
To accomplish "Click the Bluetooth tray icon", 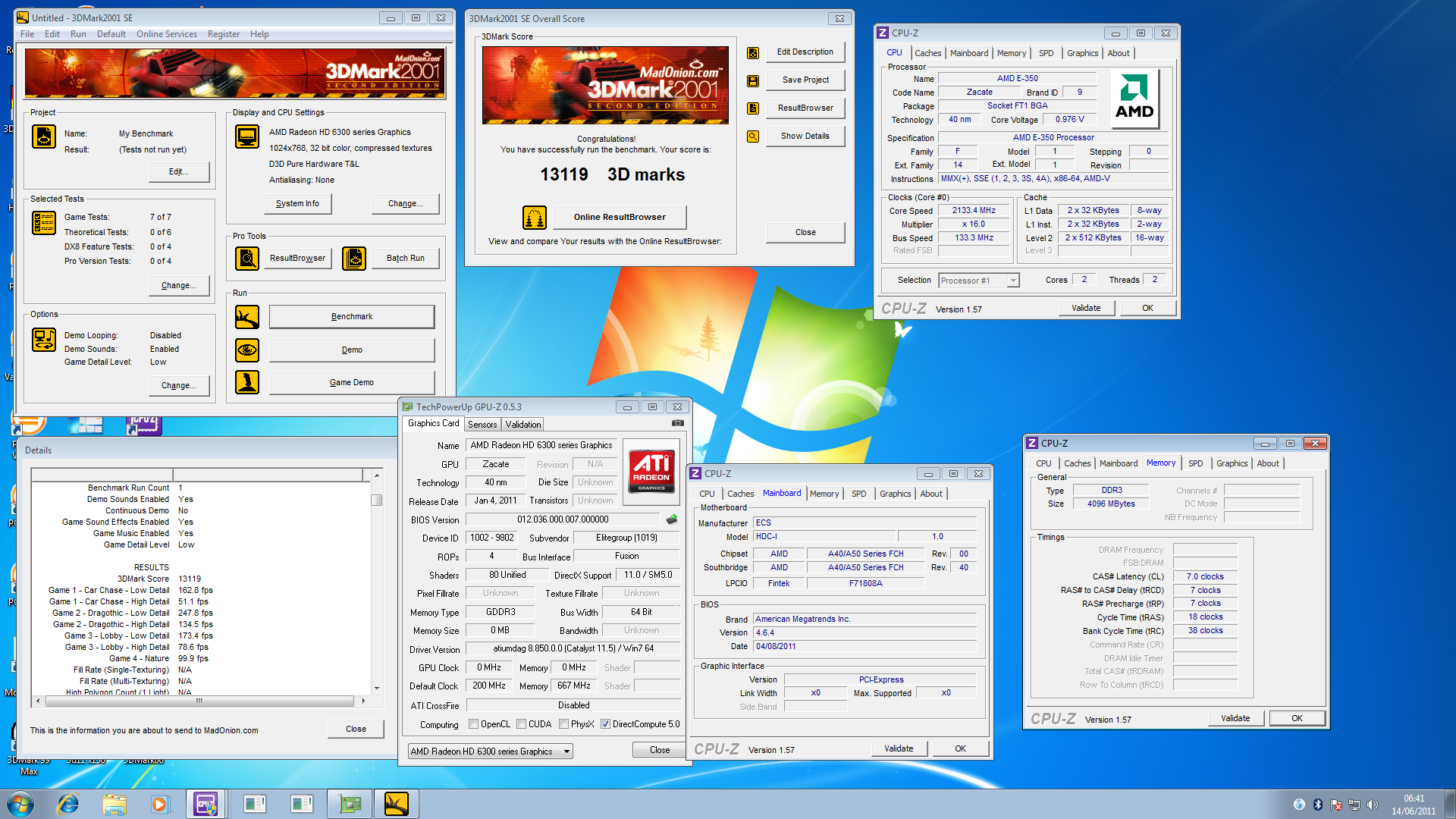I will [x=1318, y=805].
